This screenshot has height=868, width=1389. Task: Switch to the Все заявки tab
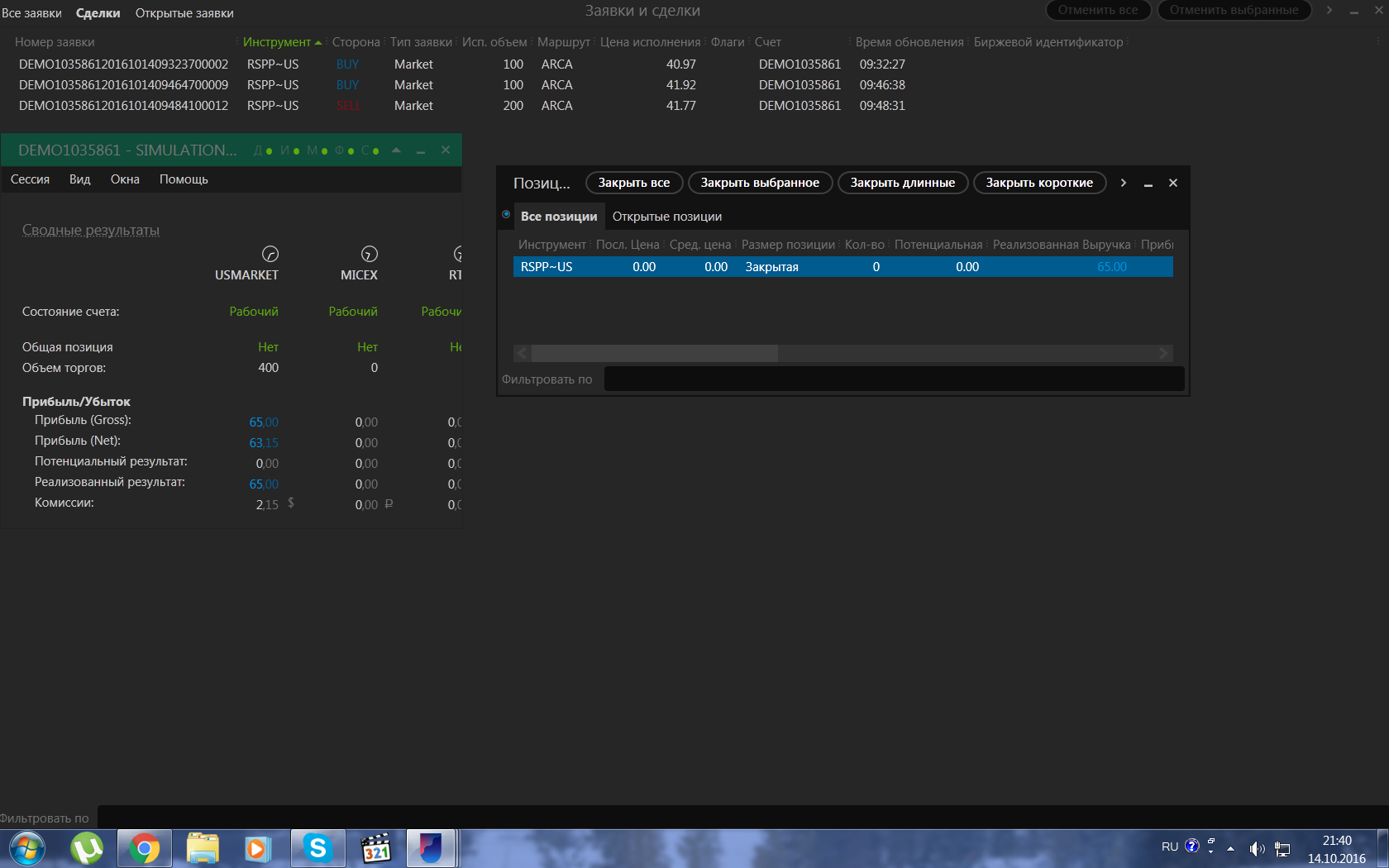[x=31, y=13]
